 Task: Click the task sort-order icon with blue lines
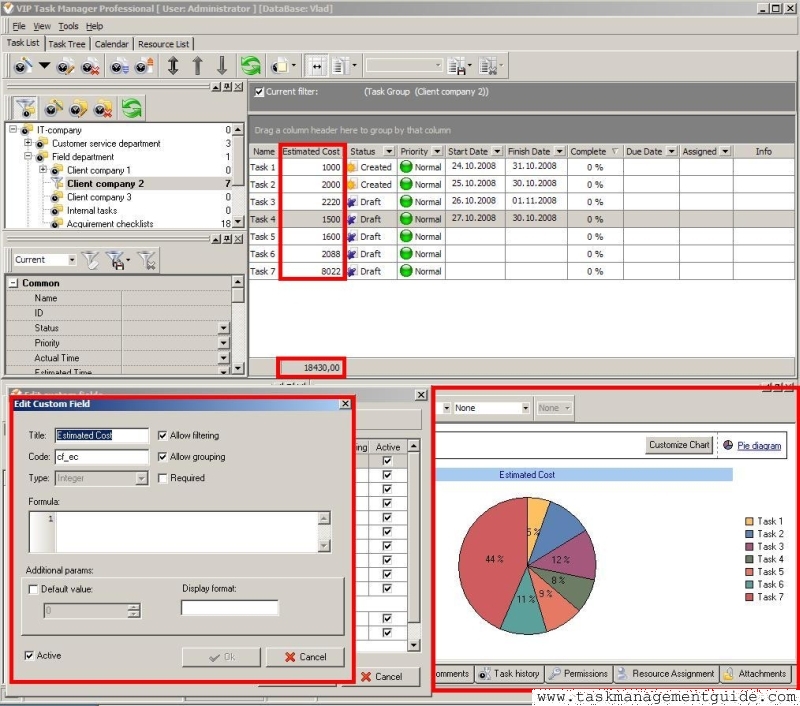[x=120, y=66]
